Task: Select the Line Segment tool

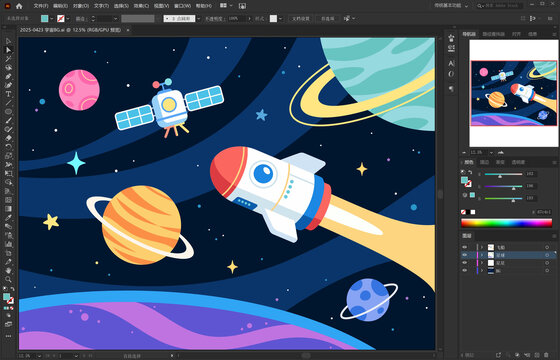Action: click(9, 103)
